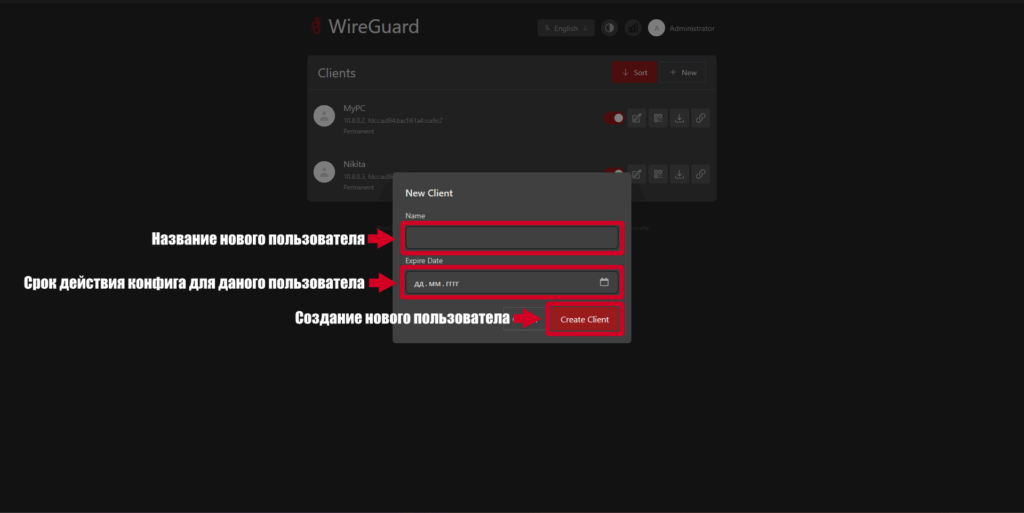Edit the MyPC client
Image resolution: width=1024 pixels, height=513 pixels.
tap(637, 118)
